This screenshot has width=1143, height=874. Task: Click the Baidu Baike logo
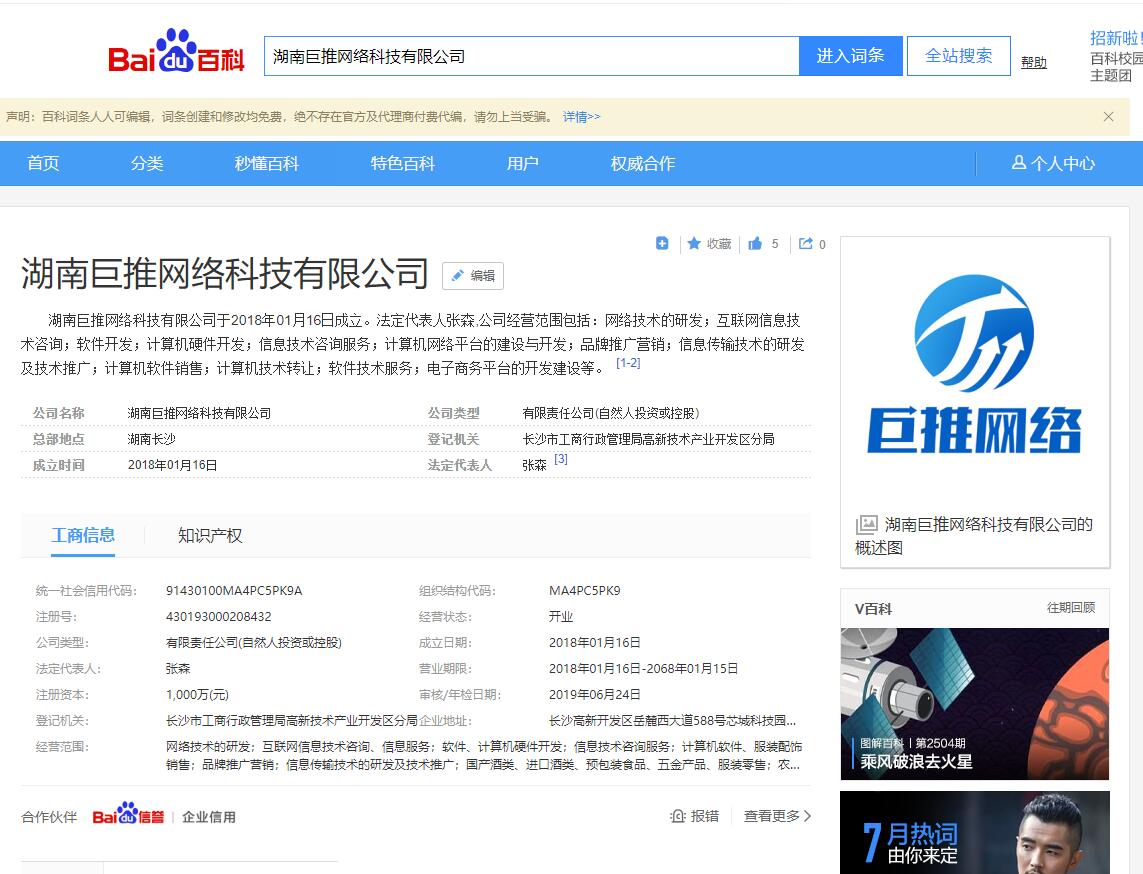coord(176,52)
